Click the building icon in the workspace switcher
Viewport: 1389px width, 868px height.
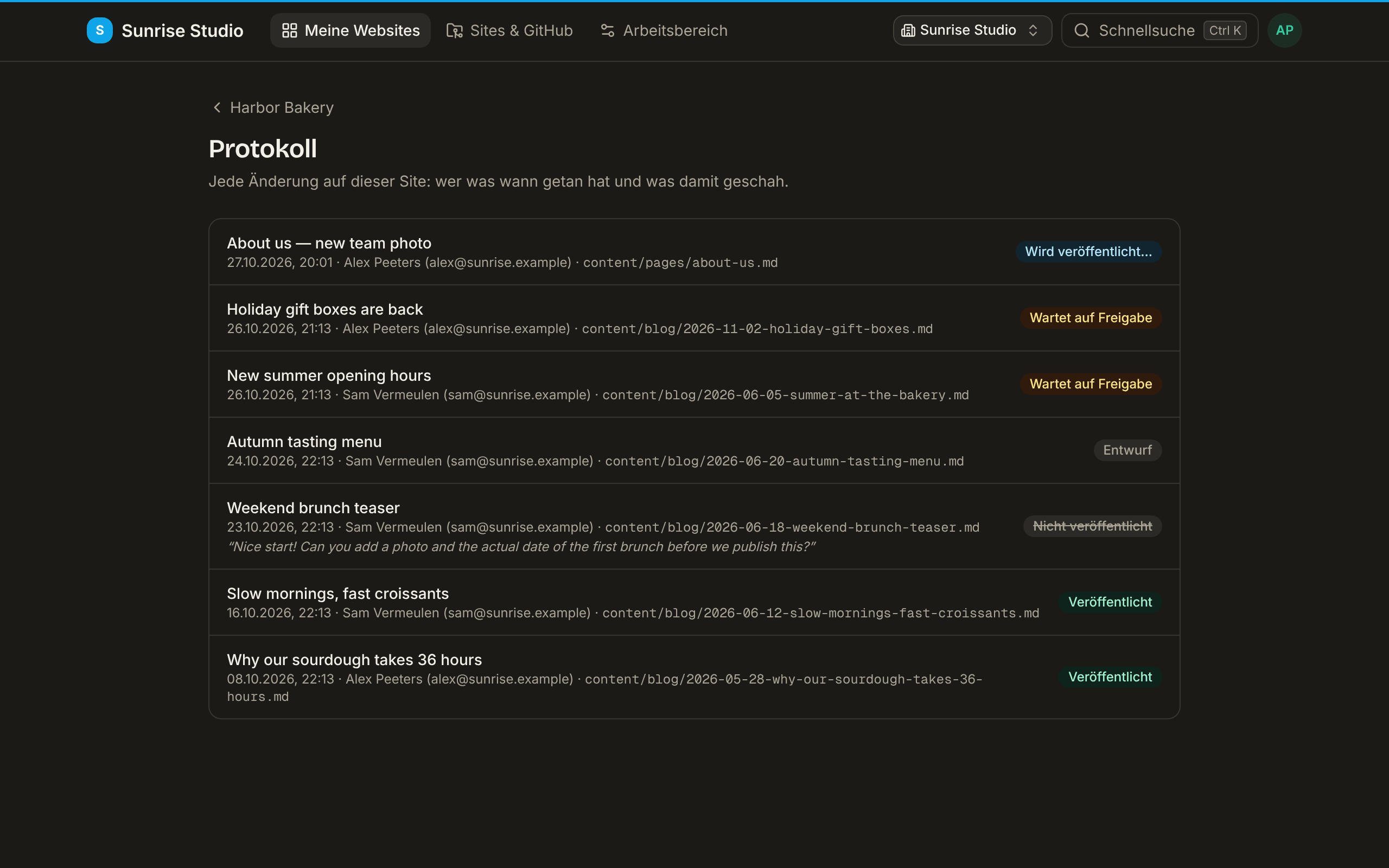click(x=908, y=30)
